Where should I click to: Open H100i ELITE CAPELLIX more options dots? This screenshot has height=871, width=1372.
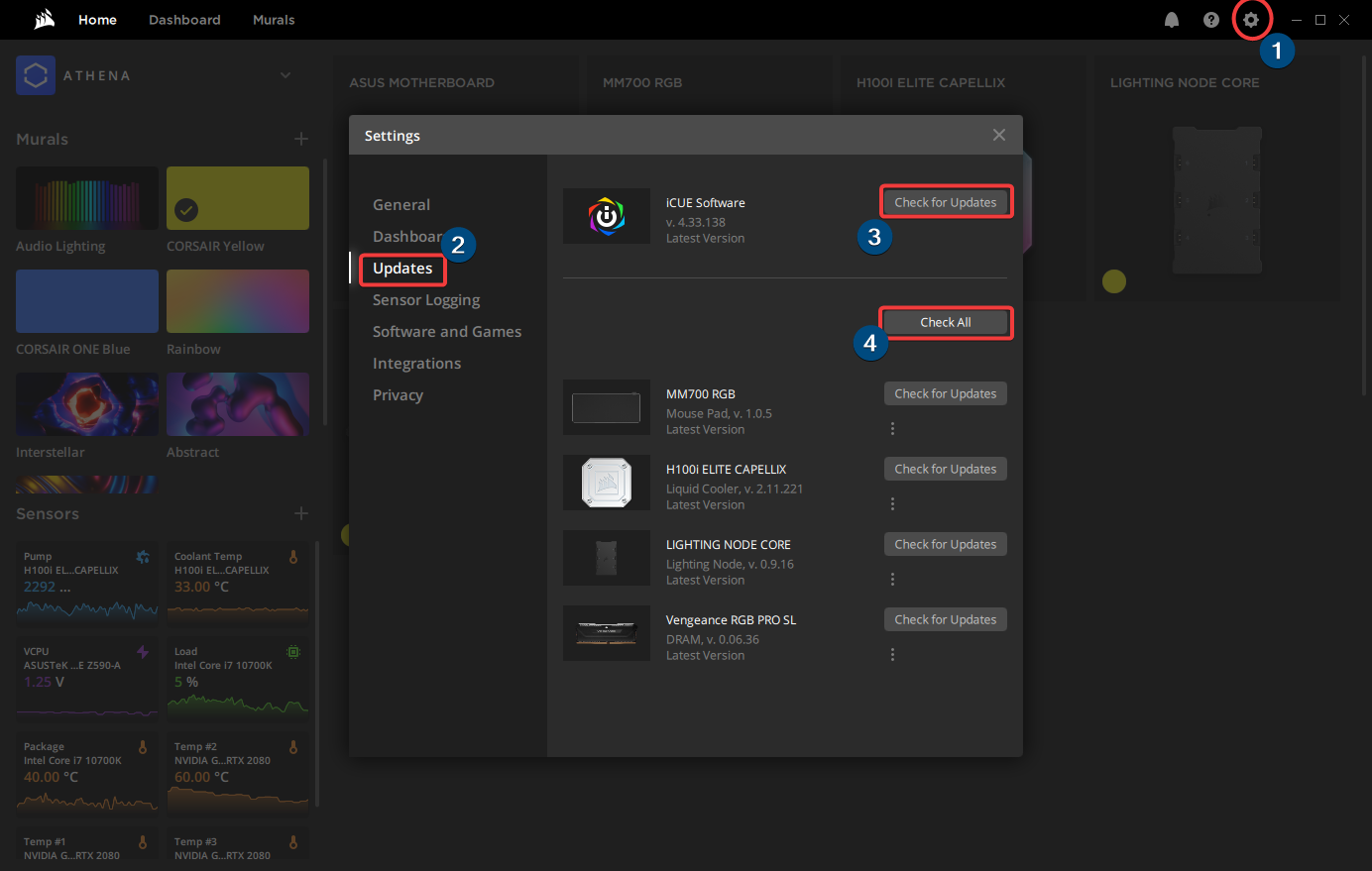(x=892, y=503)
